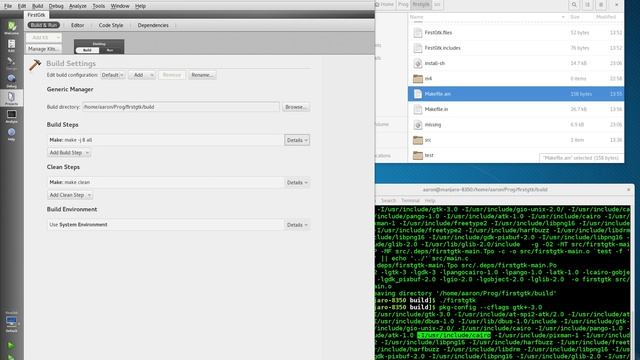Open file manager view options arrow
The height and width of the screenshot is (360, 640).
click(x=616, y=5)
